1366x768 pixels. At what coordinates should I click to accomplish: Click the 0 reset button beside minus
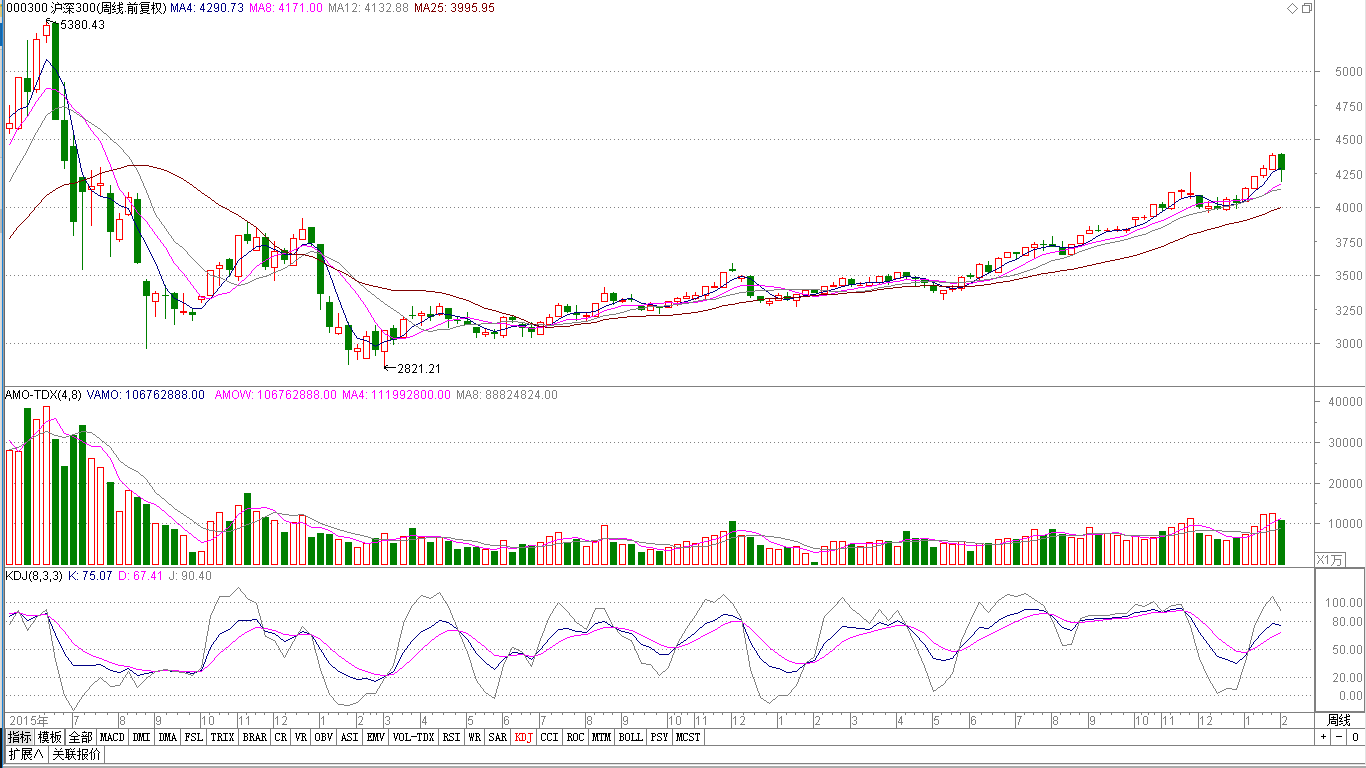click(1355, 737)
